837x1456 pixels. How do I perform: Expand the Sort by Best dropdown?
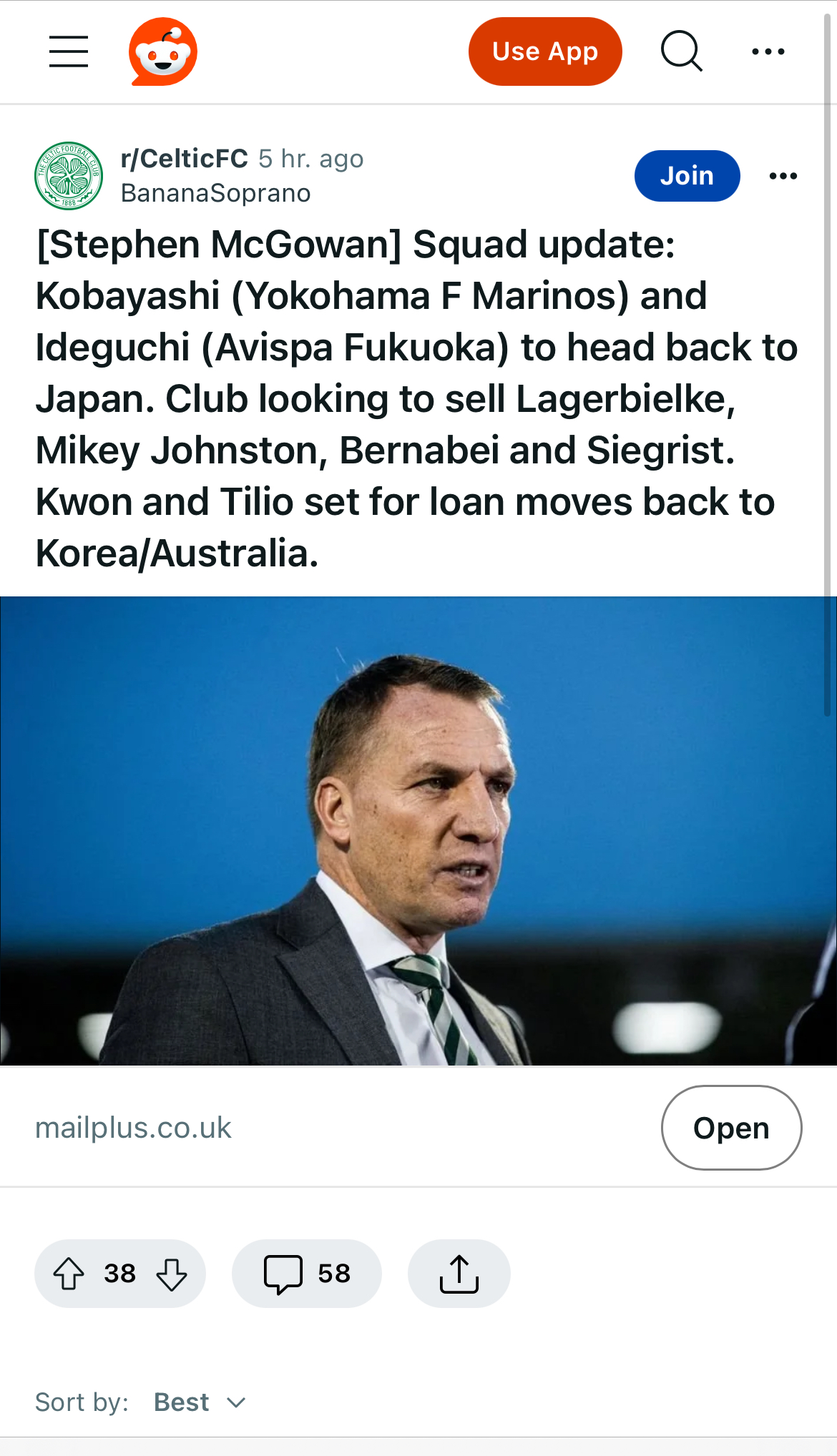pyautogui.click(x=182, y=1402)
